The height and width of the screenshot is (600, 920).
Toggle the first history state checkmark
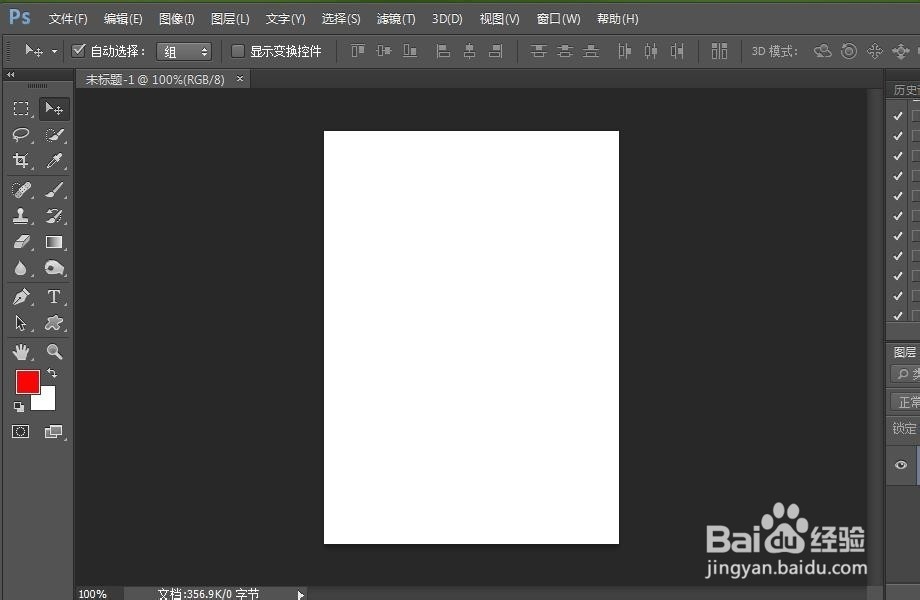click(x=898, y=116)
